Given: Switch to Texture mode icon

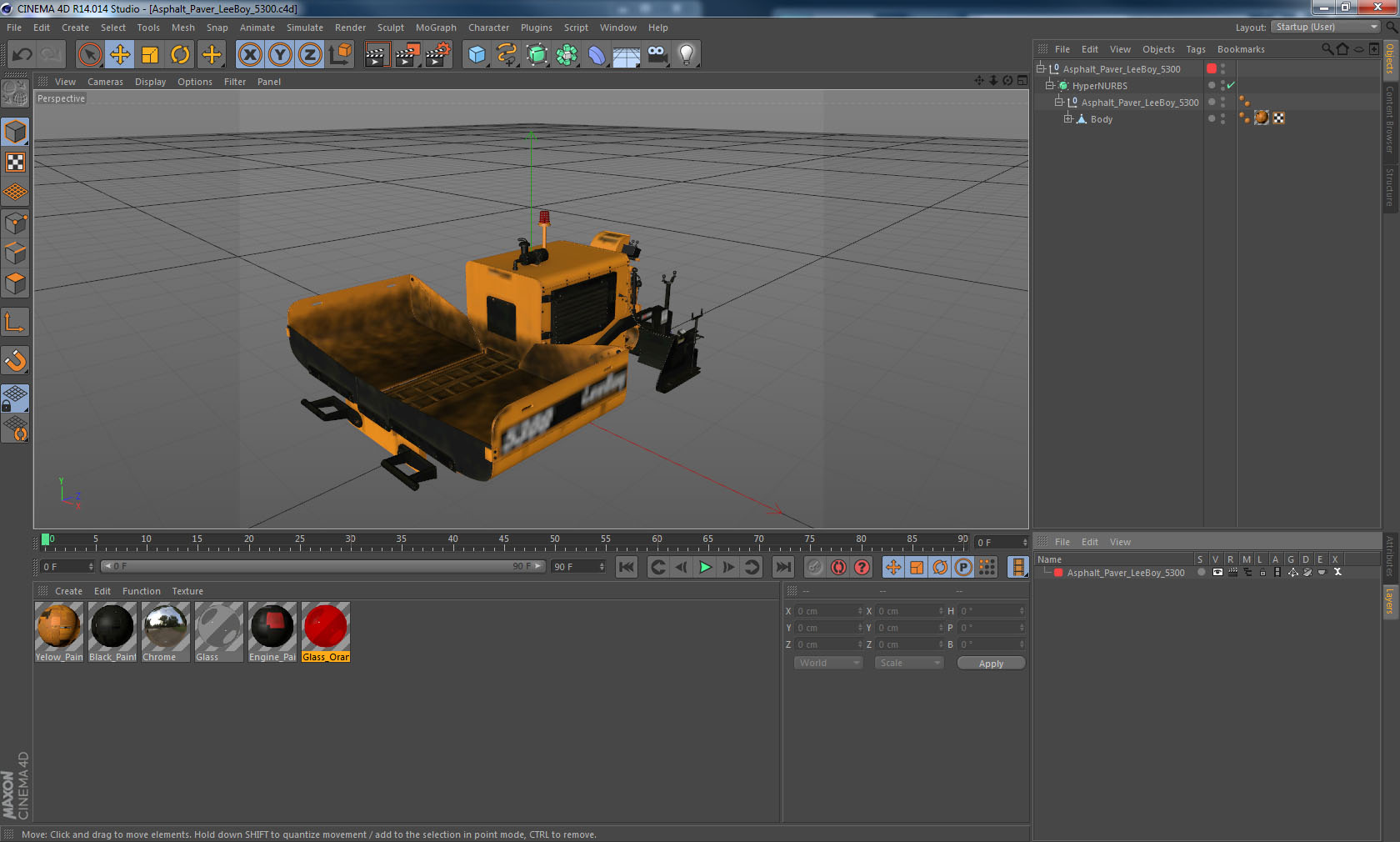Looking at the screenshot, I should click(15, 162).
